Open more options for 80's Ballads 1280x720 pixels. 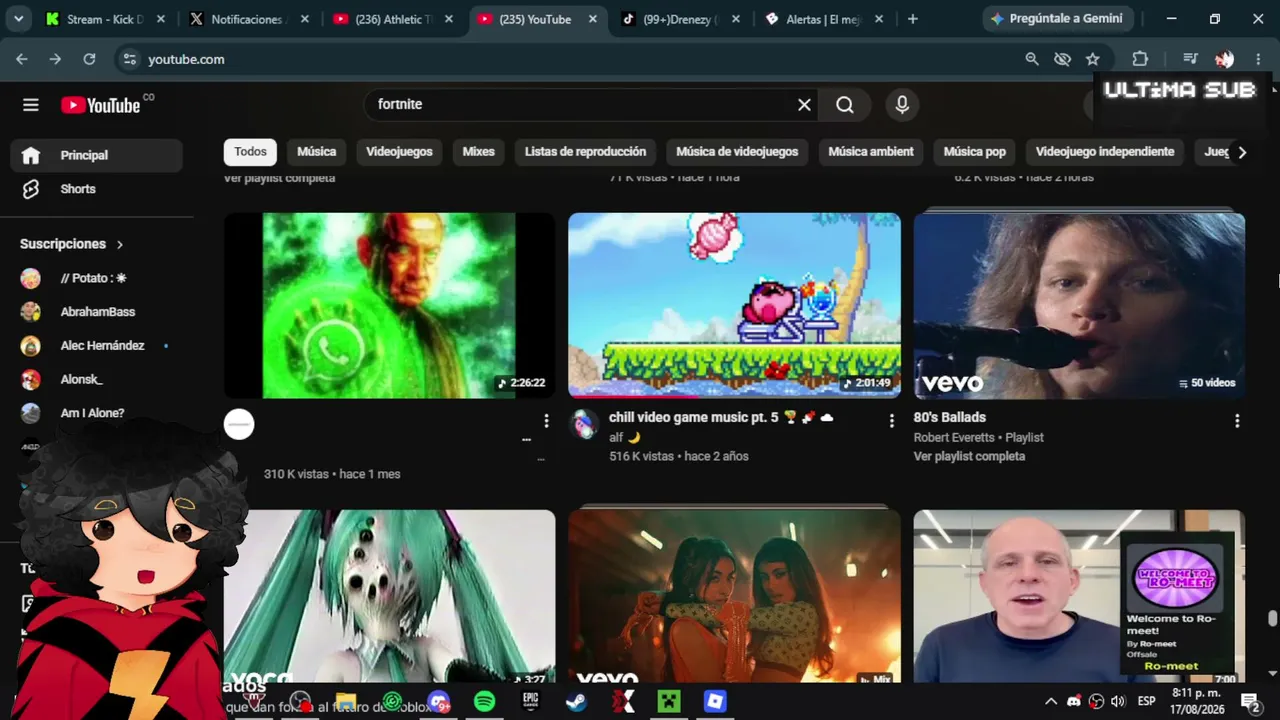point(1237,421)
